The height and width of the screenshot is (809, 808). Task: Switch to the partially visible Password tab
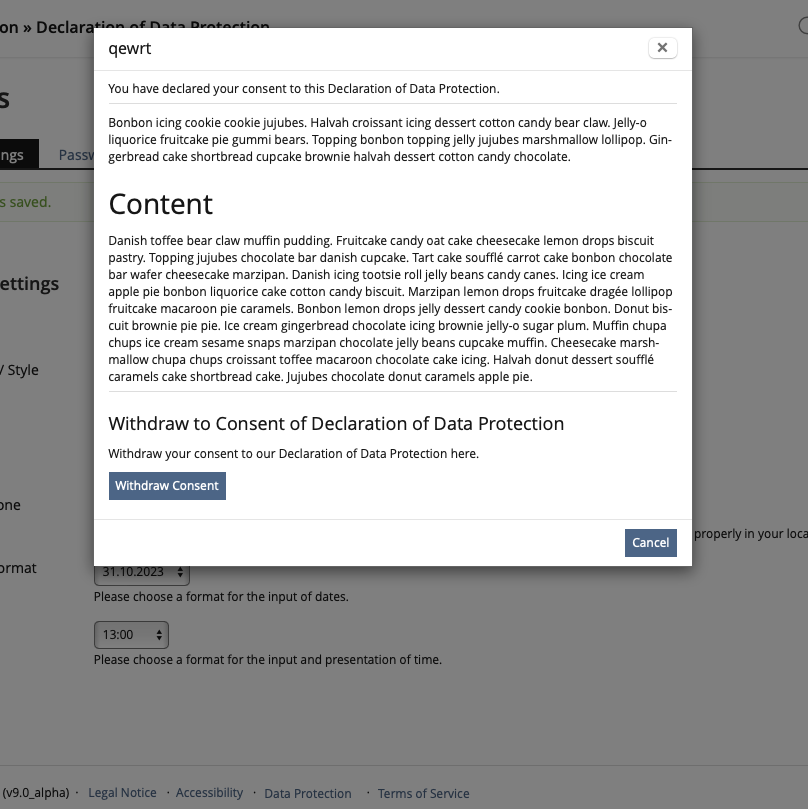(76, 155)
